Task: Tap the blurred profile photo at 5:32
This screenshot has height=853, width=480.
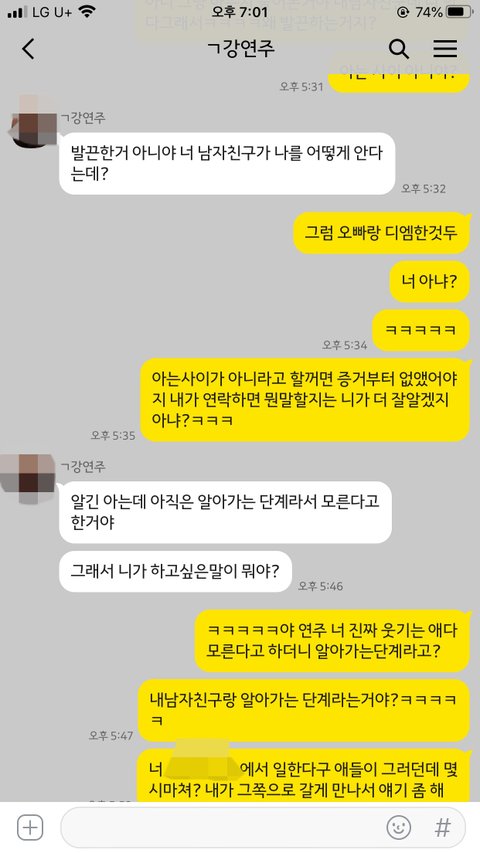Action: point(33,122)
